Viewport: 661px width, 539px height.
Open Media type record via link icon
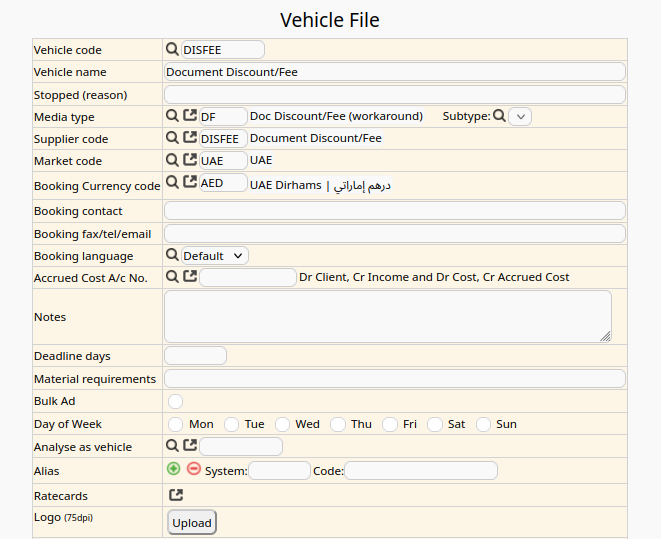click(190, 116)
